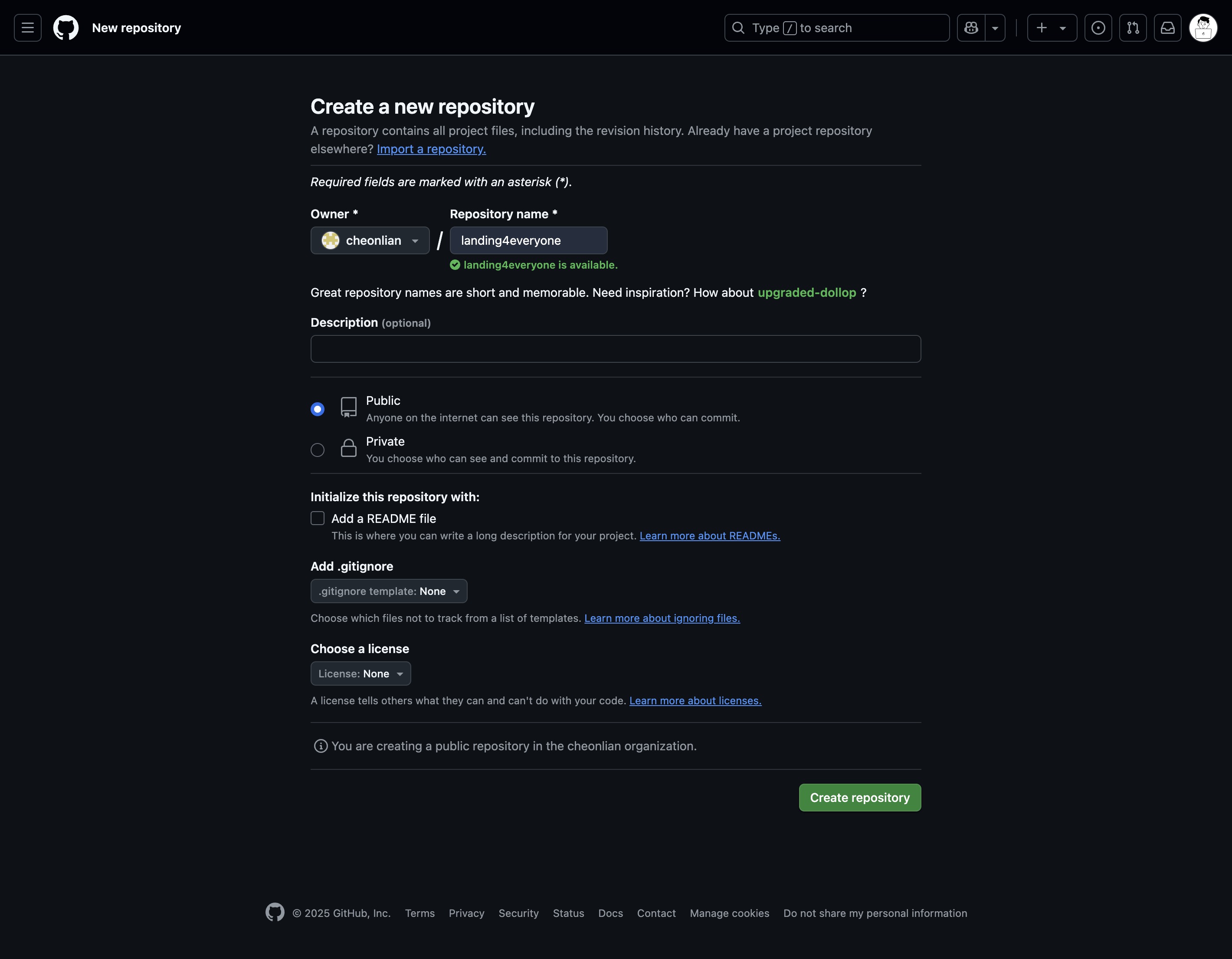
Task: Click the landing4everyone is available message
Action: point(541,265)
